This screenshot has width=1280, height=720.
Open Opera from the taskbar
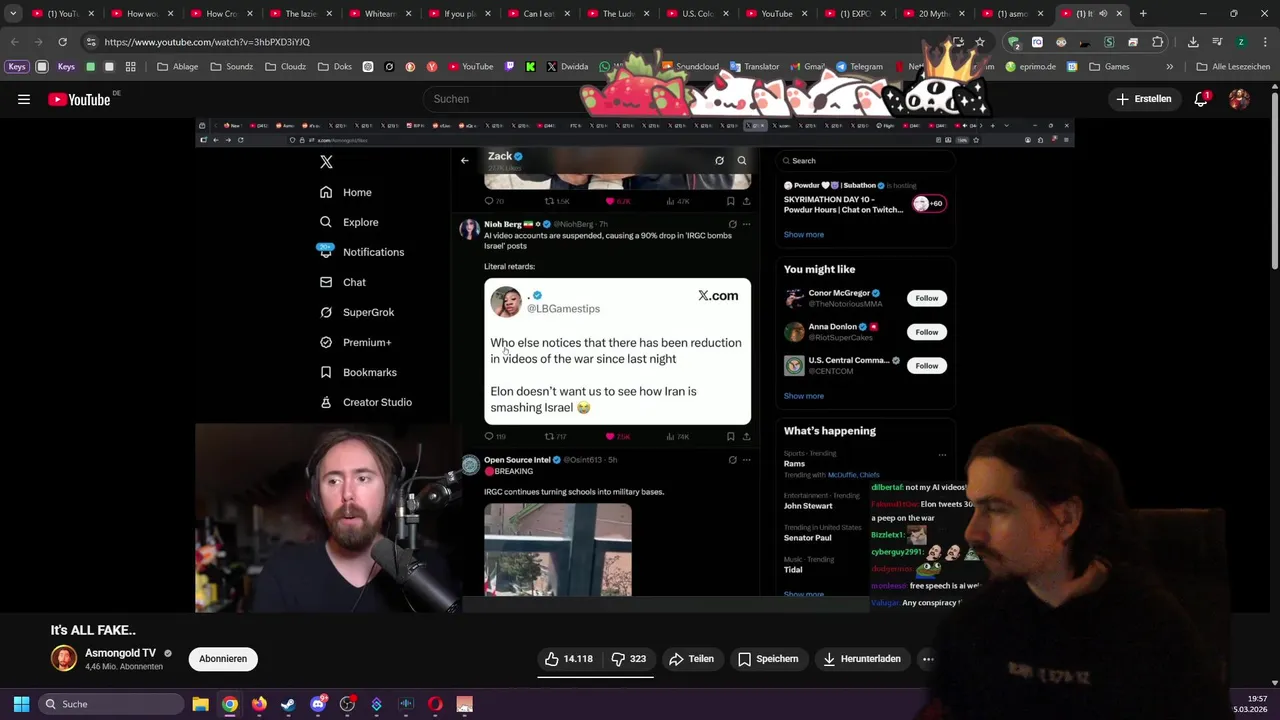click(x=435, y=704)
